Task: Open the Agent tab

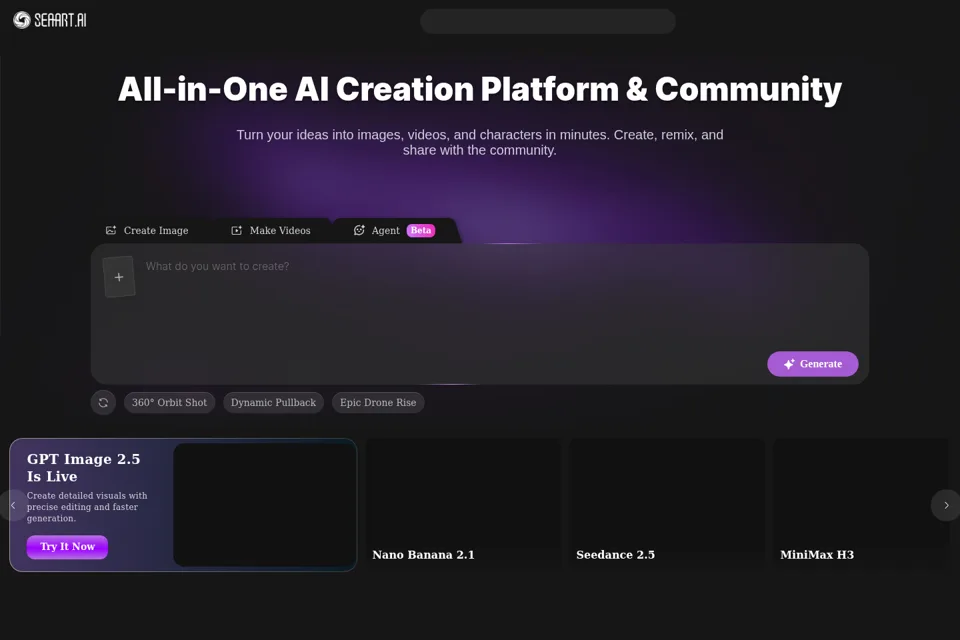Action: pos(394,230)
